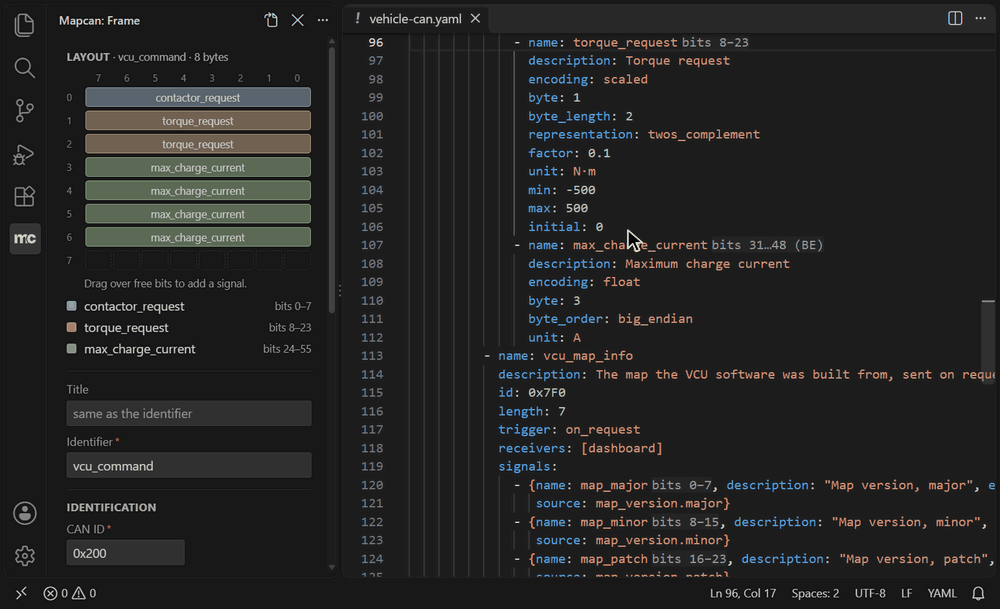This screenshot has width=1000, height=609.
Task: Select contactor_request block in byte 0
Action: tap(198, 98)
